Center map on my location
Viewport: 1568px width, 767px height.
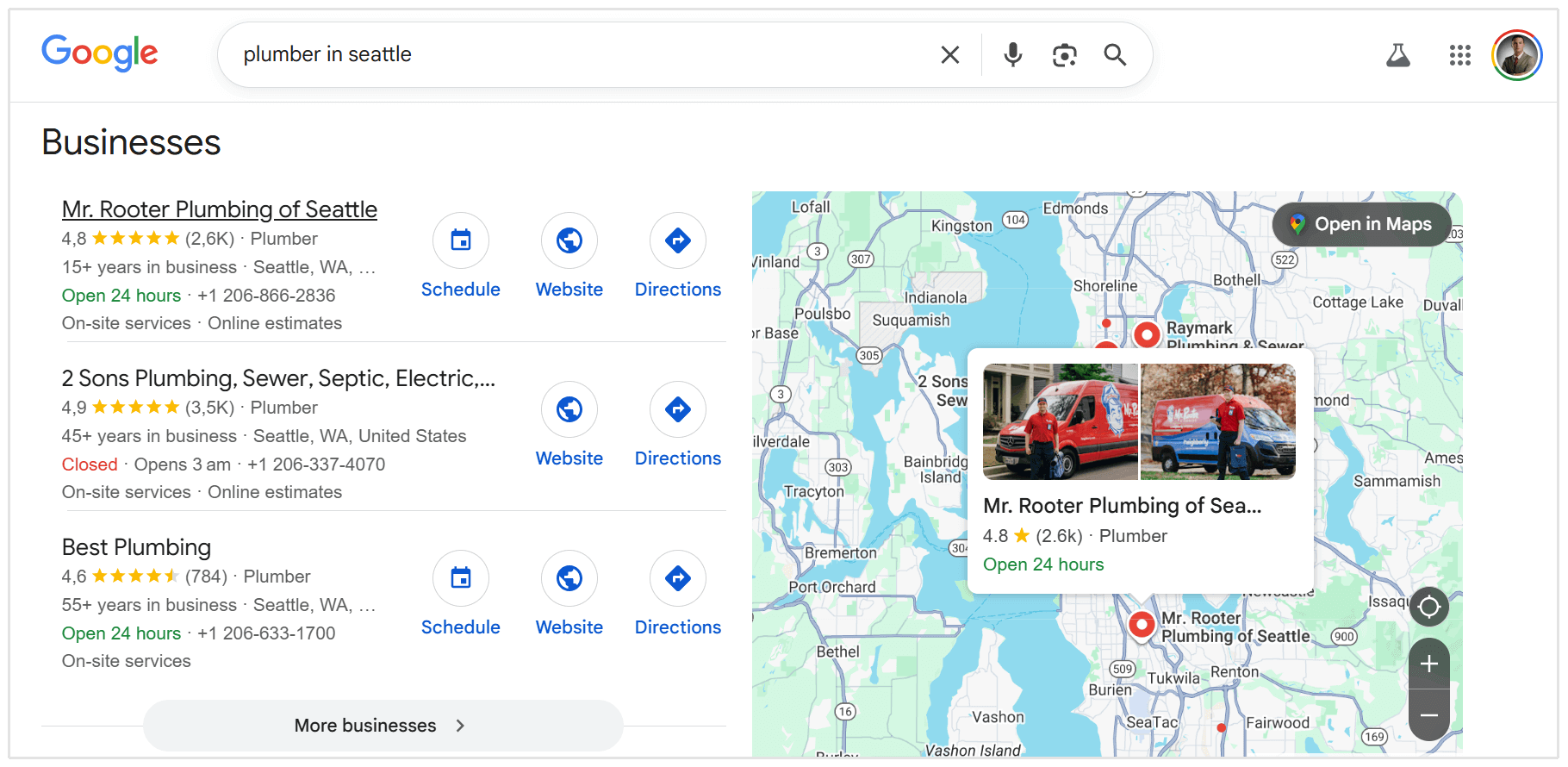(x=1428, y=607)
